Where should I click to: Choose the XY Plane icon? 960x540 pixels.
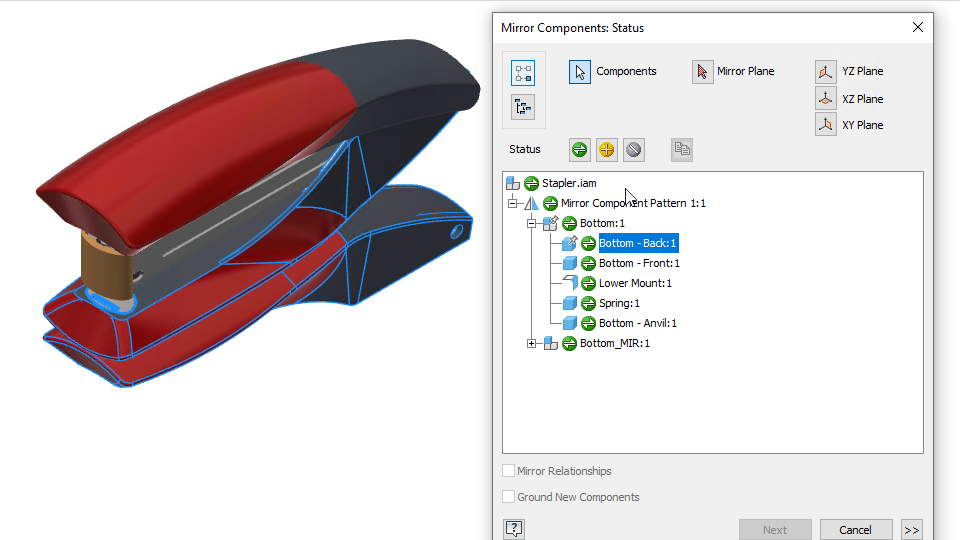click(x=825, y=125)
